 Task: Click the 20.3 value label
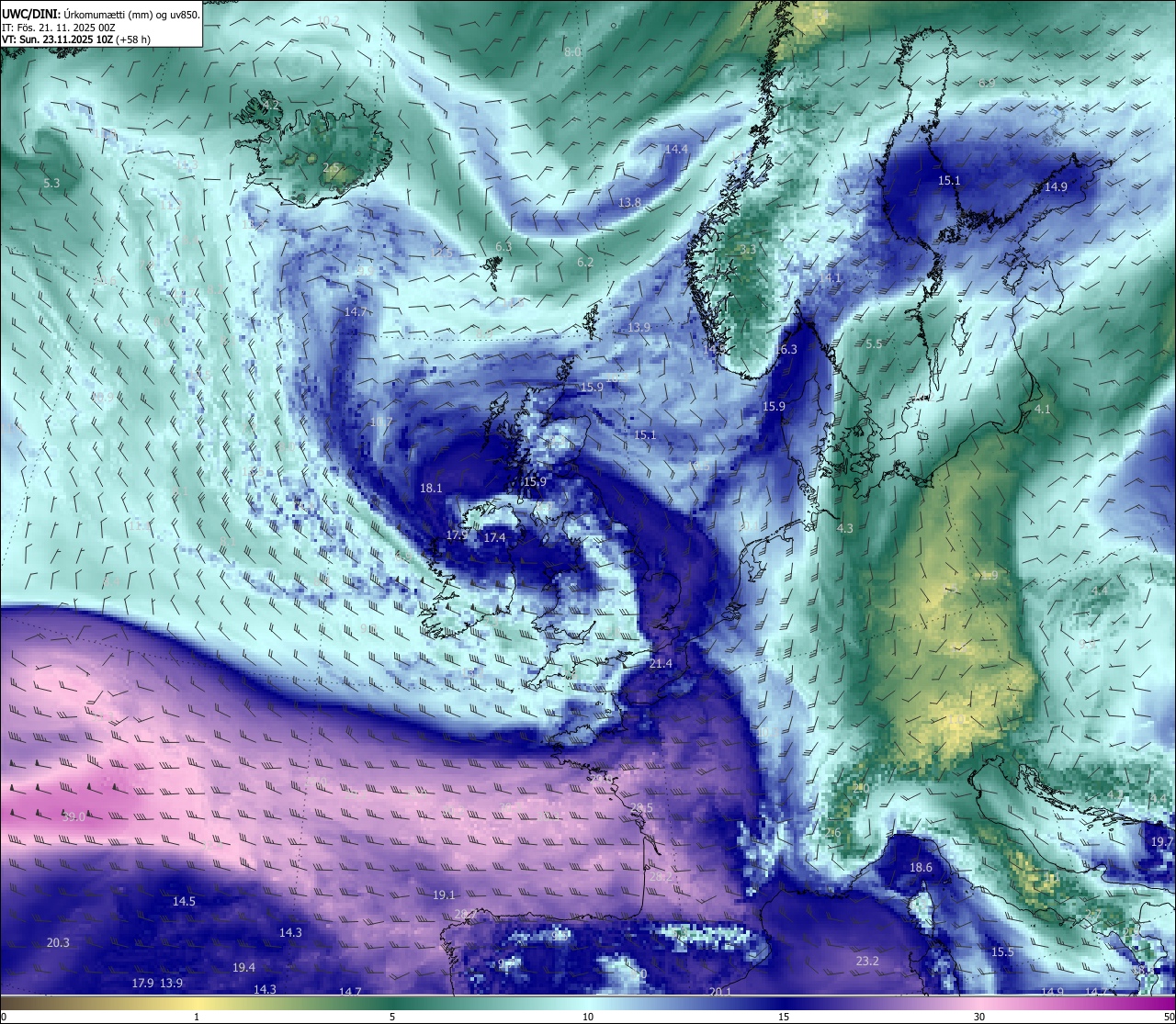tap(58, 942)
